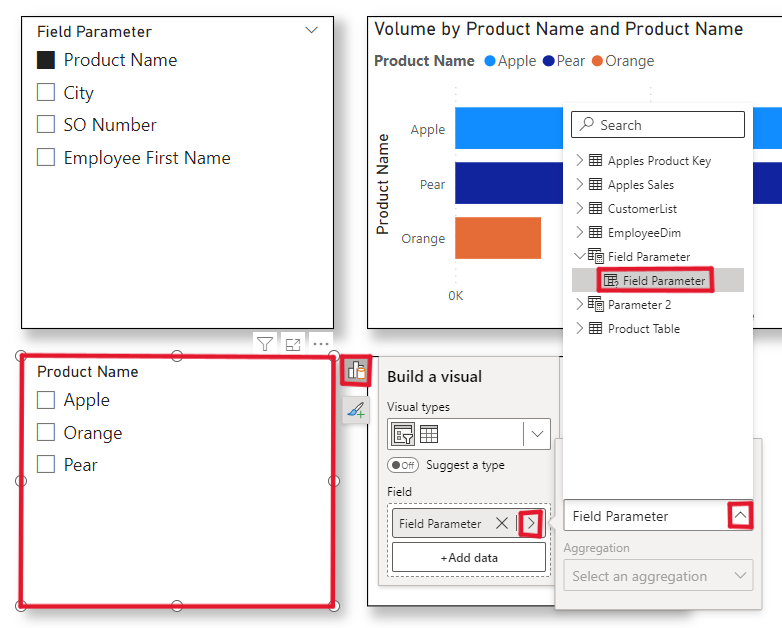782x628 pixels.
Task: Expand the Apples Sales table
Action: click(x=580, y=184)
